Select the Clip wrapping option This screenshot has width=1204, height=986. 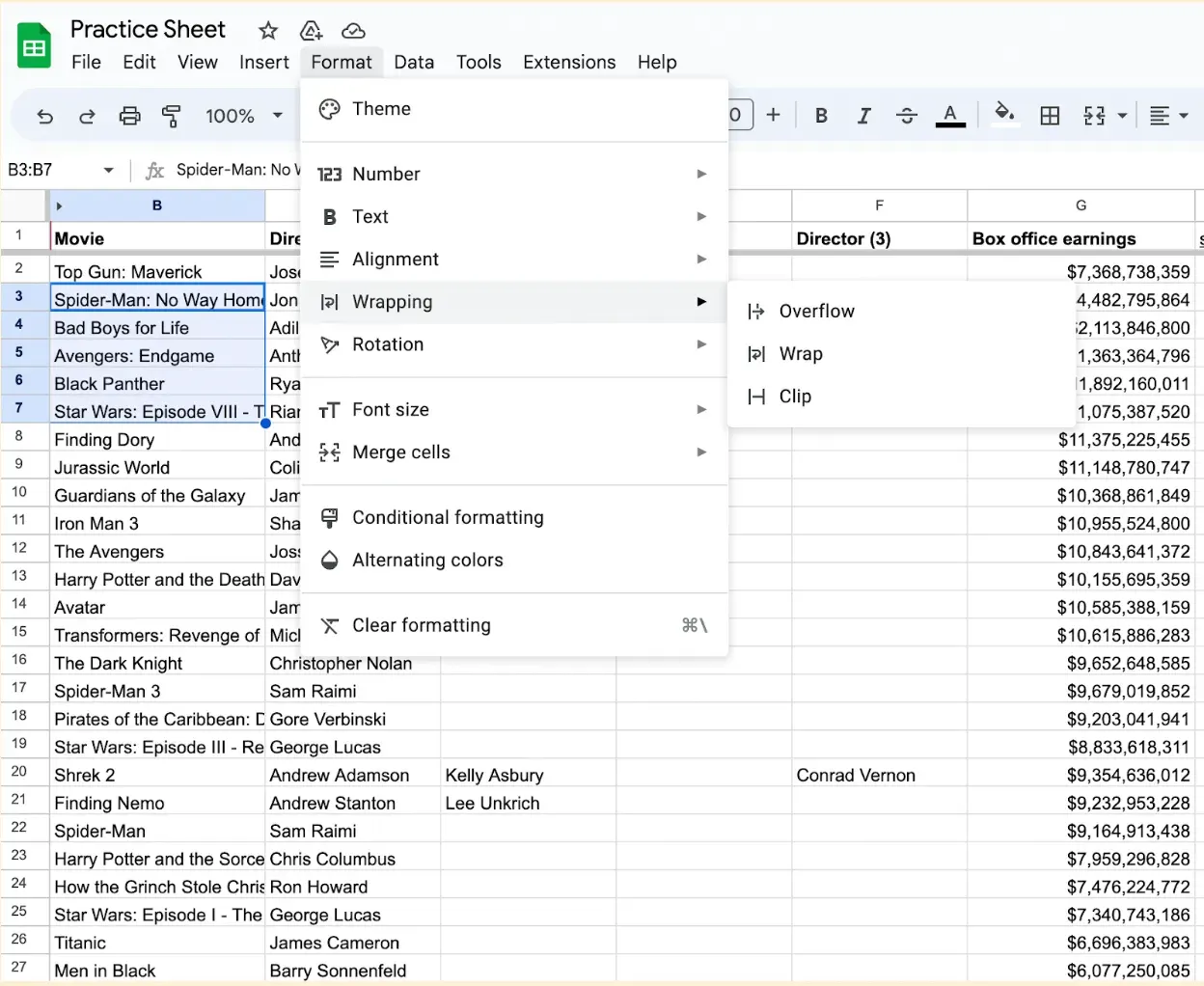tap(901, 396)
